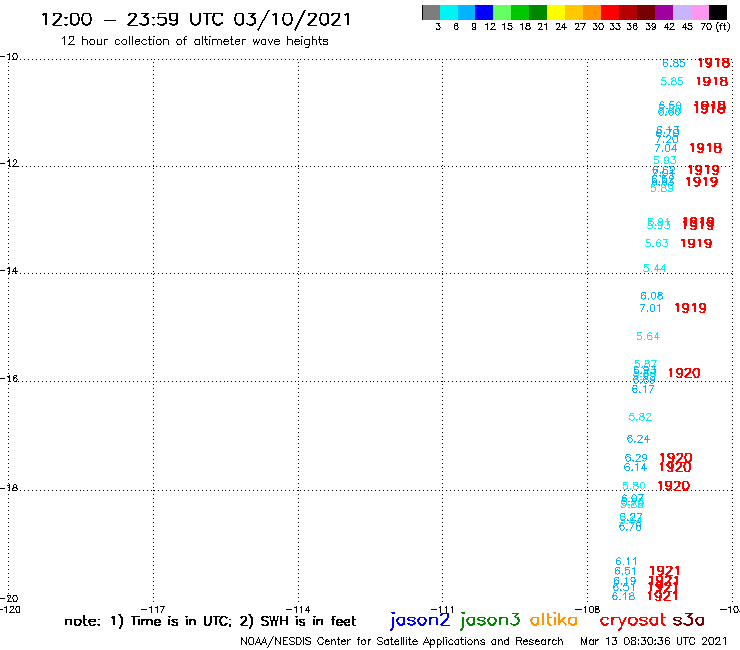
Task: Click the 6.85 value at the plot top
Action: tap(673, 63)
